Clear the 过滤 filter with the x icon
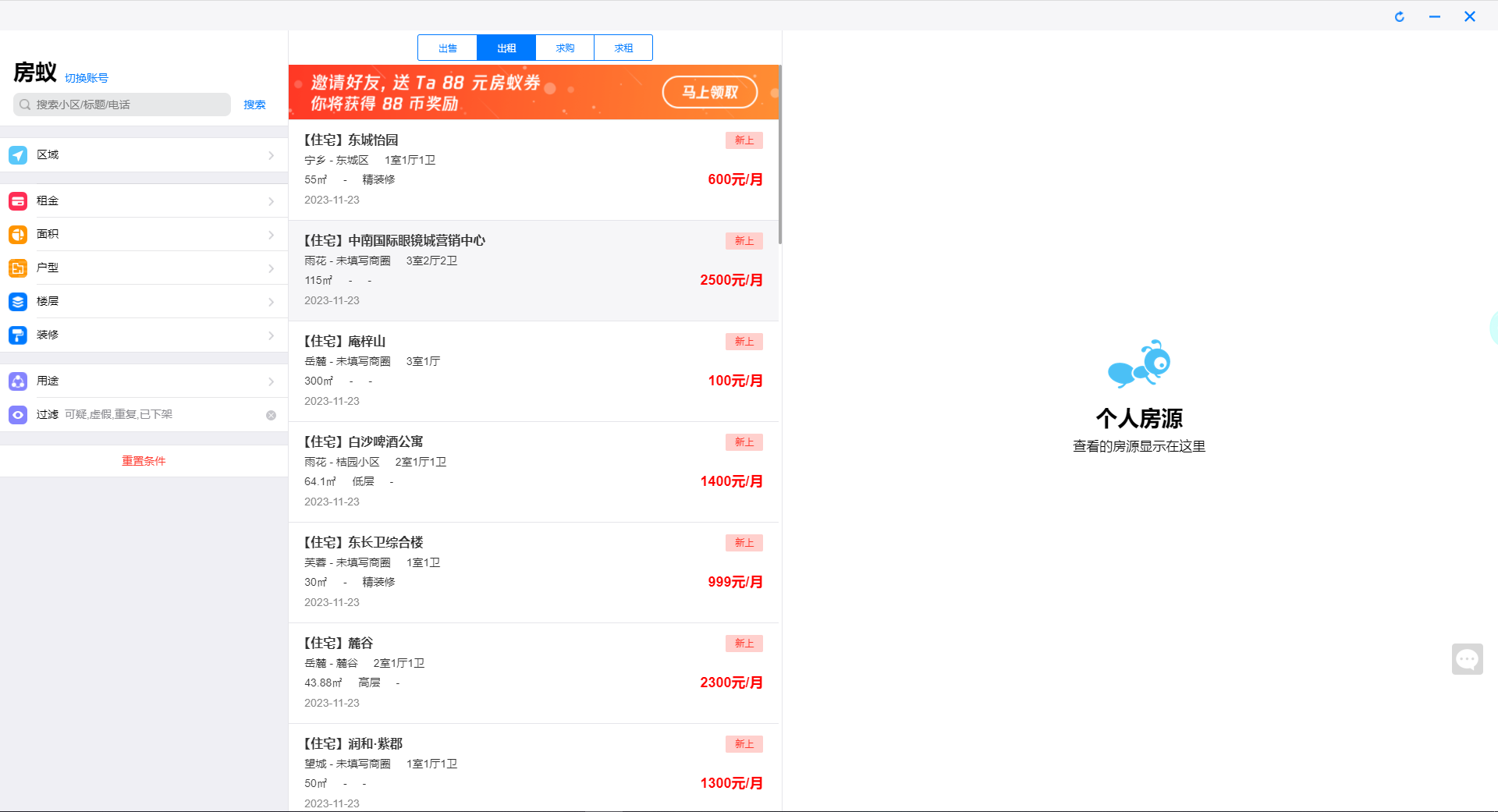The height and width of the screenshot is (812, 1498). click(272, 415)
